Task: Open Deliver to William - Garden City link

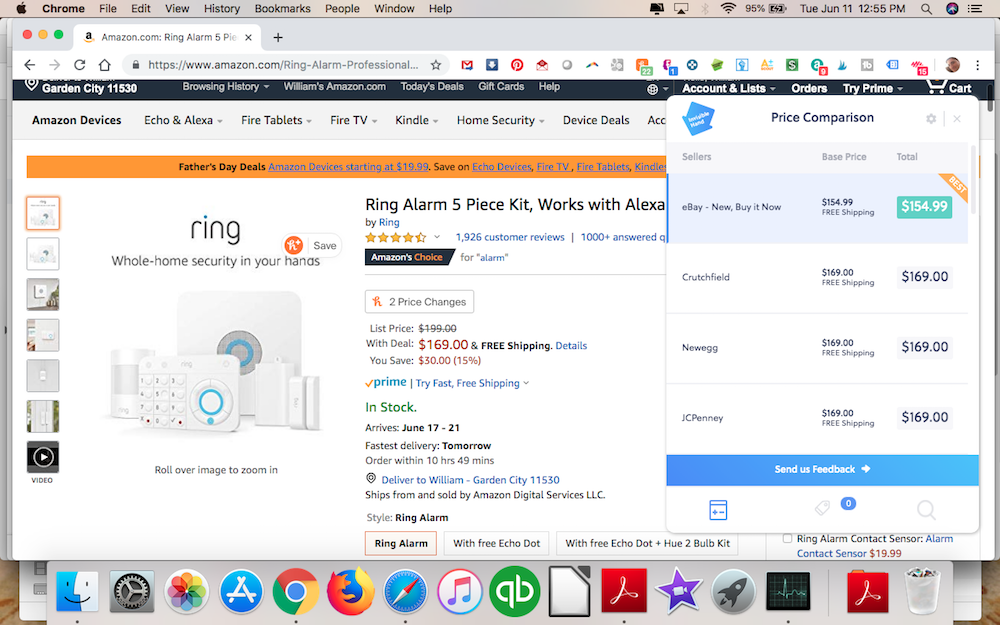Action: 470,480
